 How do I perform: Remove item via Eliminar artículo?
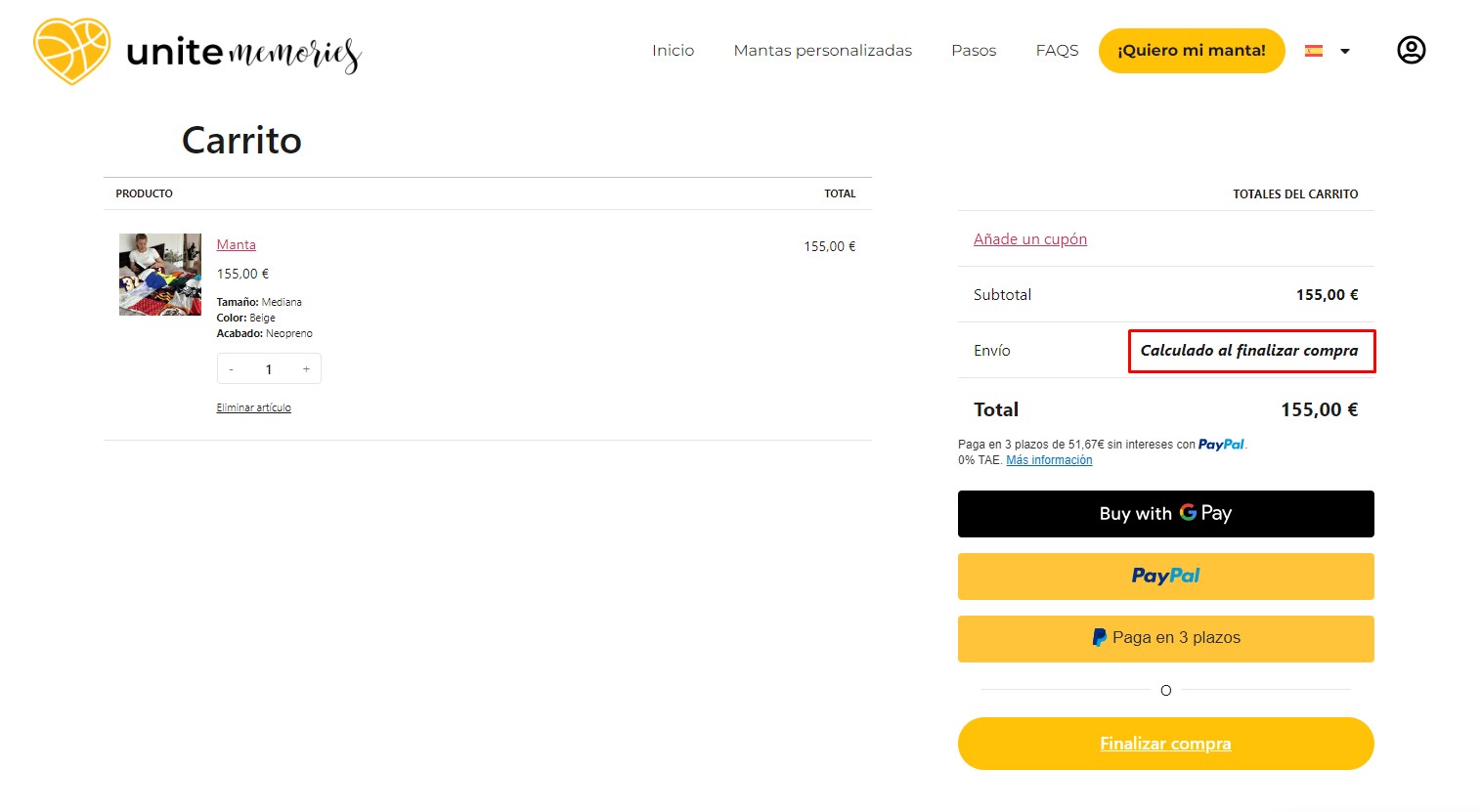(x=254, y=407)
